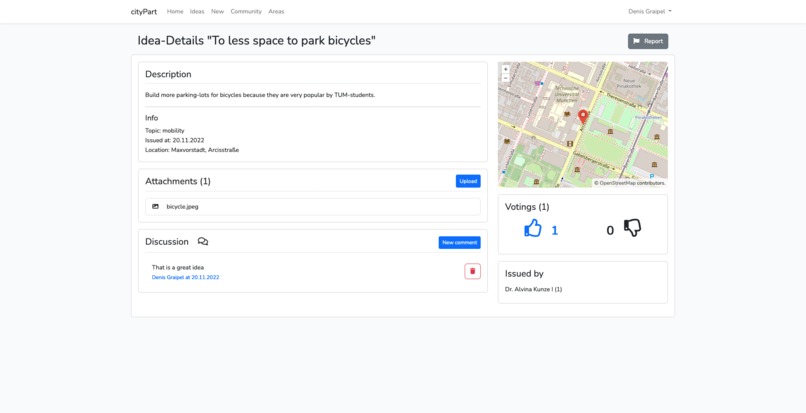
Task: Click the upvote count 1
Action: point(554,230)
